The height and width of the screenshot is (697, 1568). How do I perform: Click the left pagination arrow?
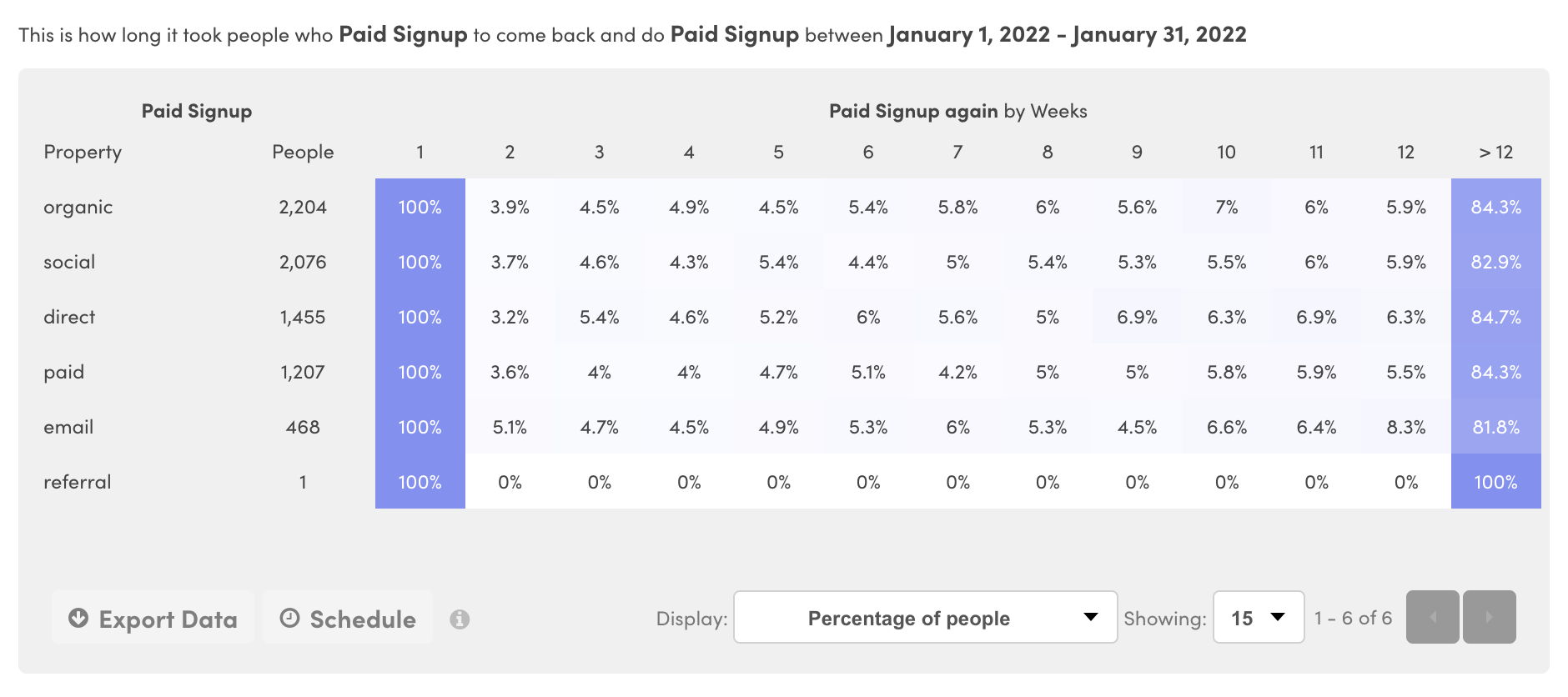1432,617
